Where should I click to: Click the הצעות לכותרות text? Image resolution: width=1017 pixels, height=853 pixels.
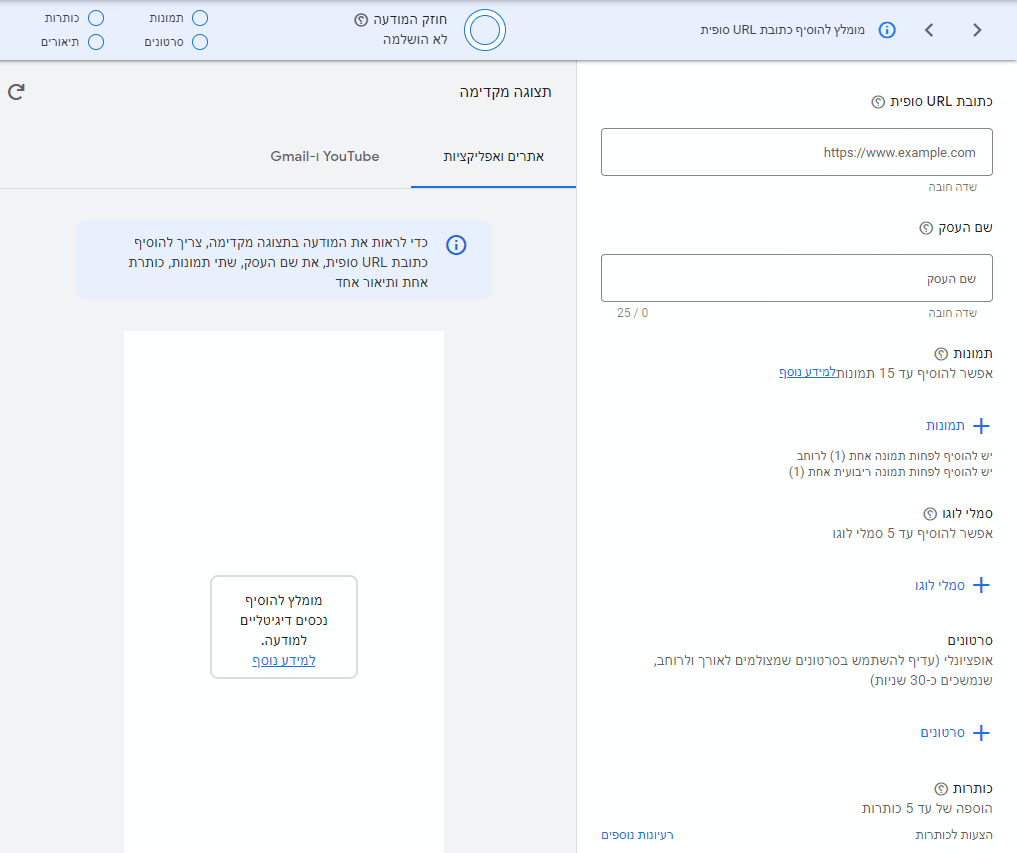[x=954, y=835]
